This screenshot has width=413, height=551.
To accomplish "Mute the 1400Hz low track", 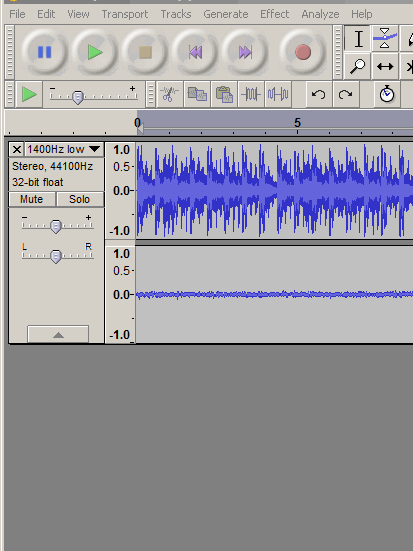I will coord(32,199).
